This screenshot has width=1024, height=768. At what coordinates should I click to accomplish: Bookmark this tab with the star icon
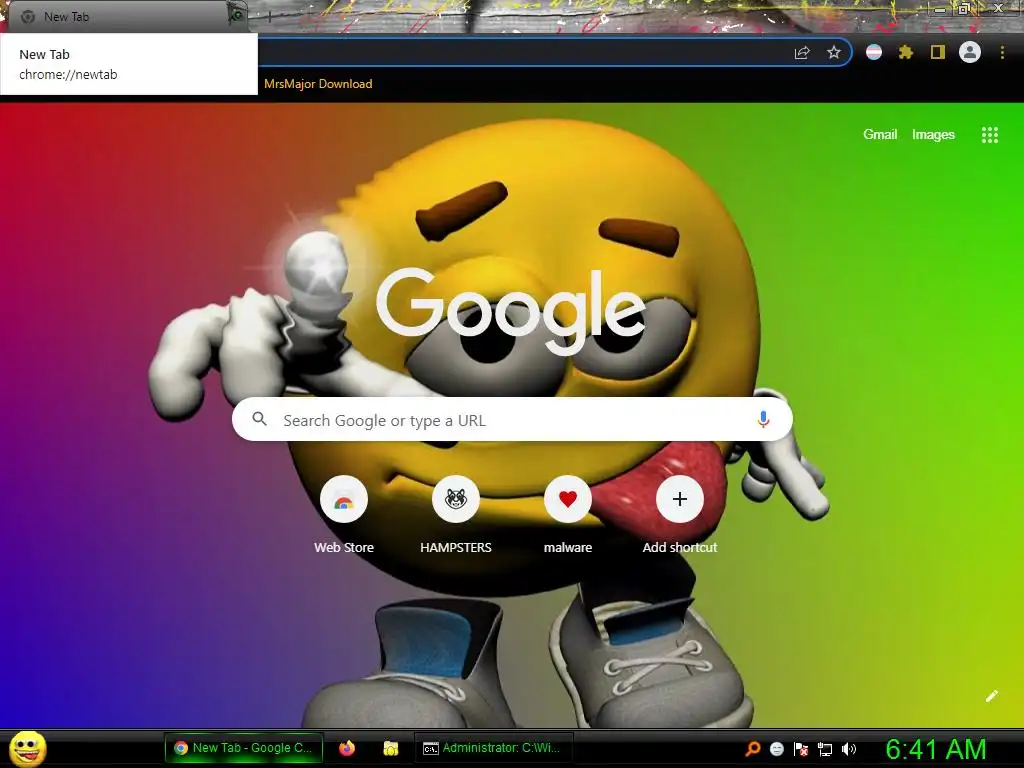834,53
